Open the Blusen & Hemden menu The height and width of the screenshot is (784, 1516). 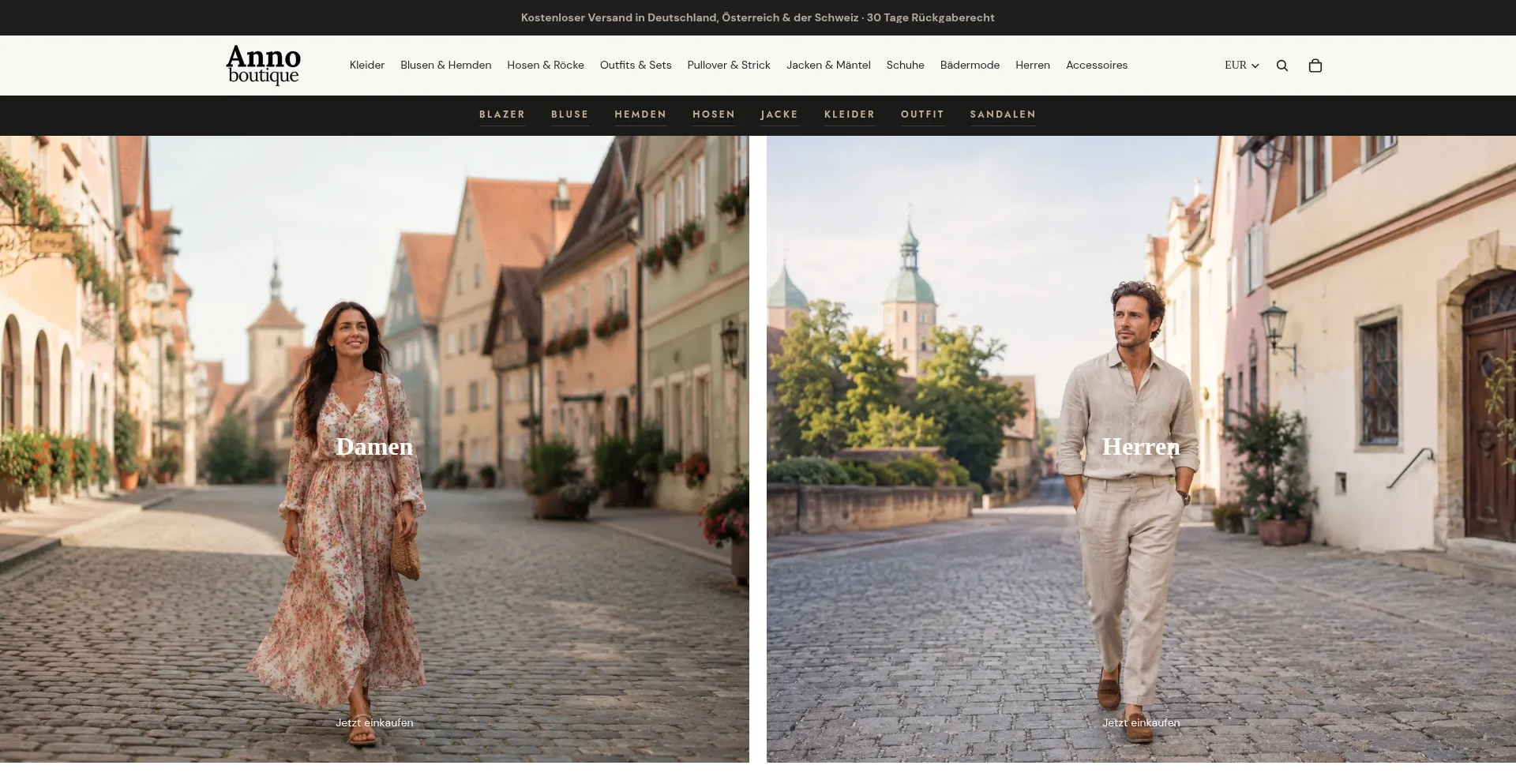pos(446,66)
